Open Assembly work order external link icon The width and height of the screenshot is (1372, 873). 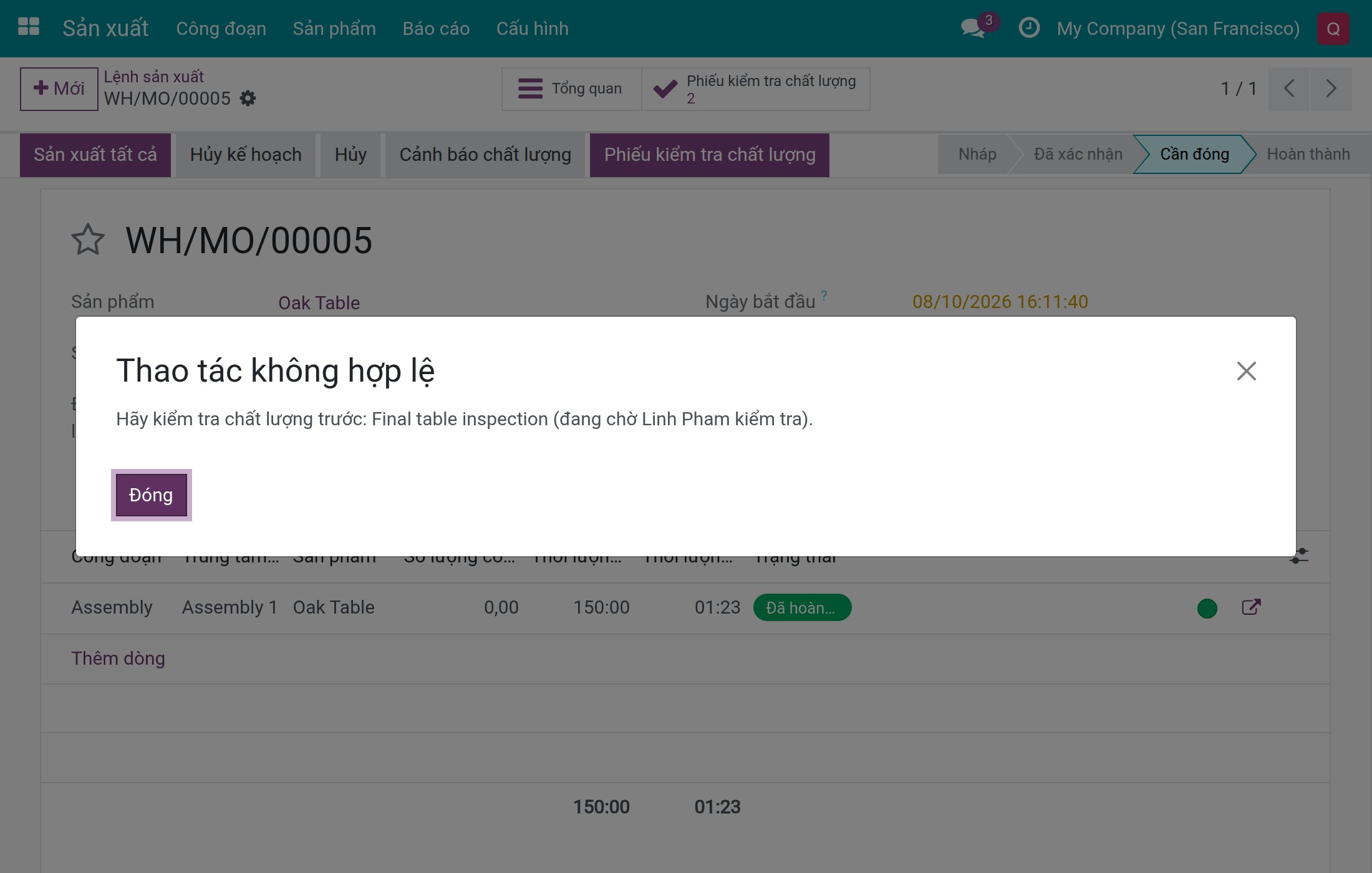click(x=1251, y=607)
